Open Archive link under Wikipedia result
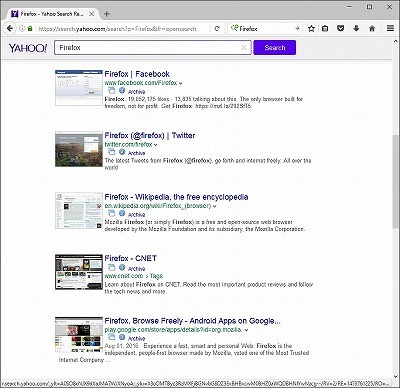 coord(137,214)
